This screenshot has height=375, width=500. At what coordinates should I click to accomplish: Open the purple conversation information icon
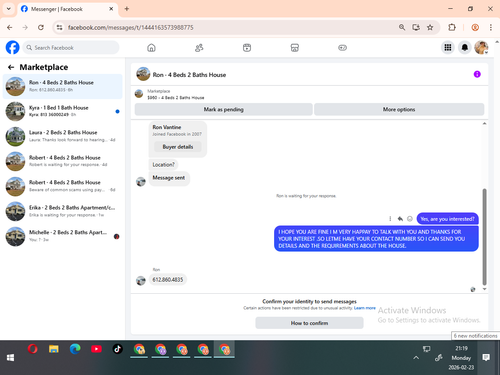477,74
